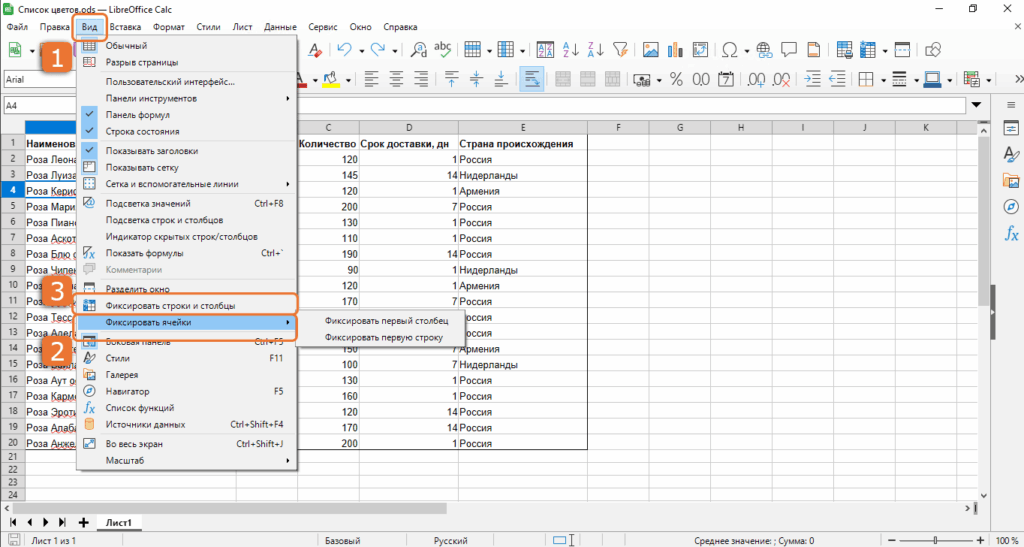Sort ascending with A-Z arrow icon
The height and width of the screenshot is (547, 1024).
coord(571,50)
